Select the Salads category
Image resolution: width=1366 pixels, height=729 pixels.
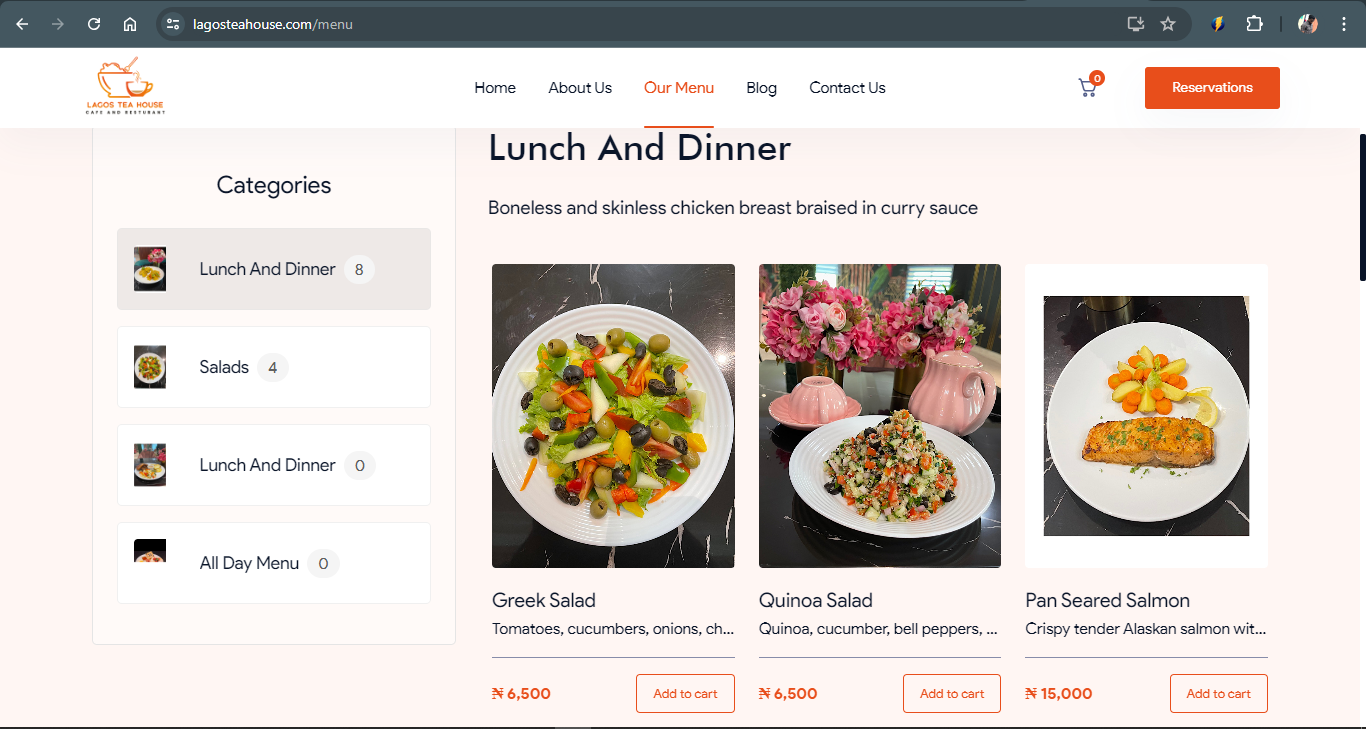tap(274, 367)
